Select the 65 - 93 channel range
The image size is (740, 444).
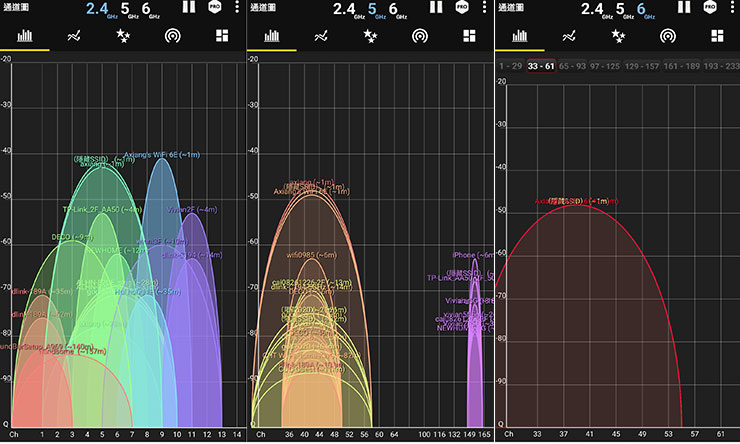(x=572, y=66)
